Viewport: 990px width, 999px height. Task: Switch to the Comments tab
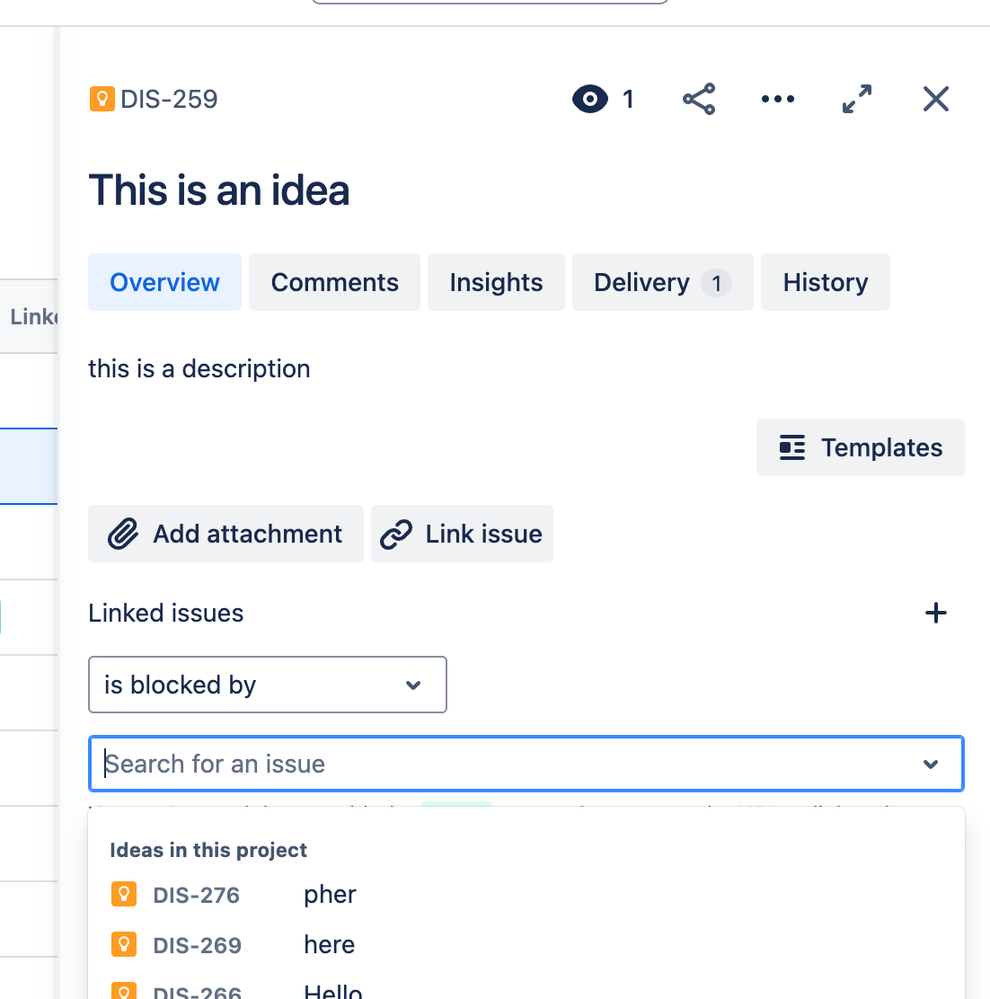pyautogui.click(x=334, y=282)
